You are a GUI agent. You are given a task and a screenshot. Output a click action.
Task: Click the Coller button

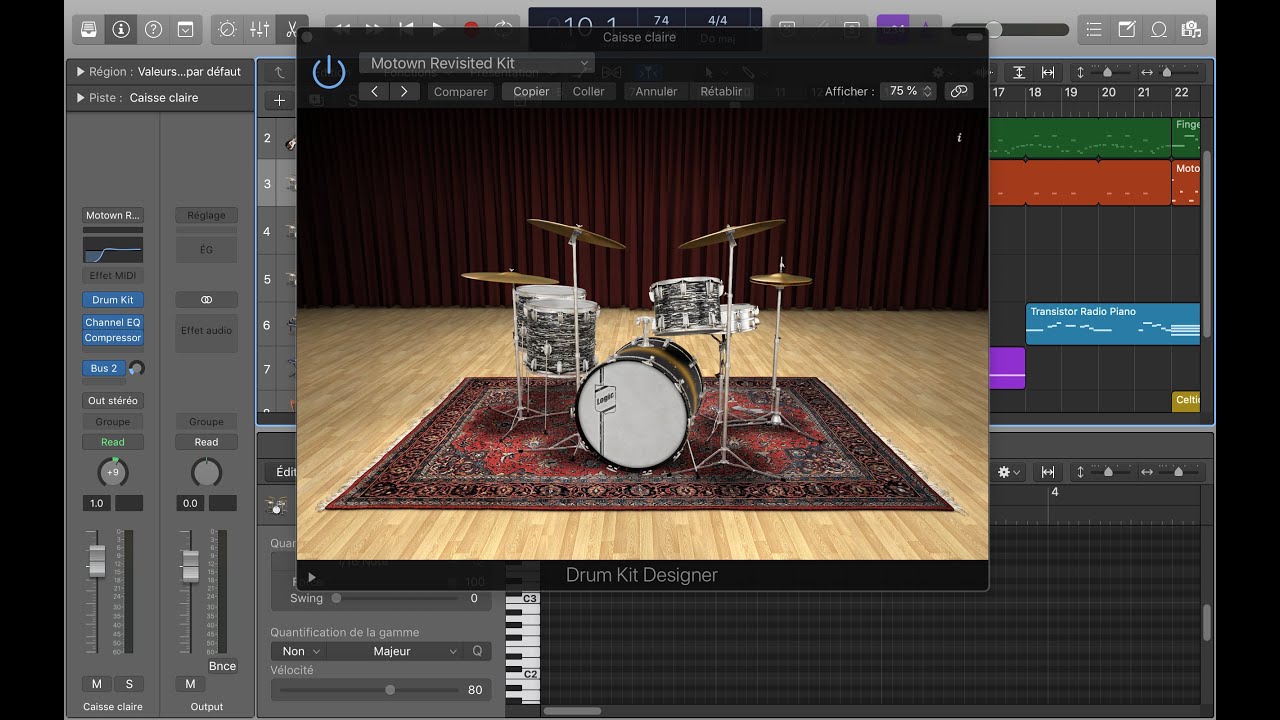point(588,91)
